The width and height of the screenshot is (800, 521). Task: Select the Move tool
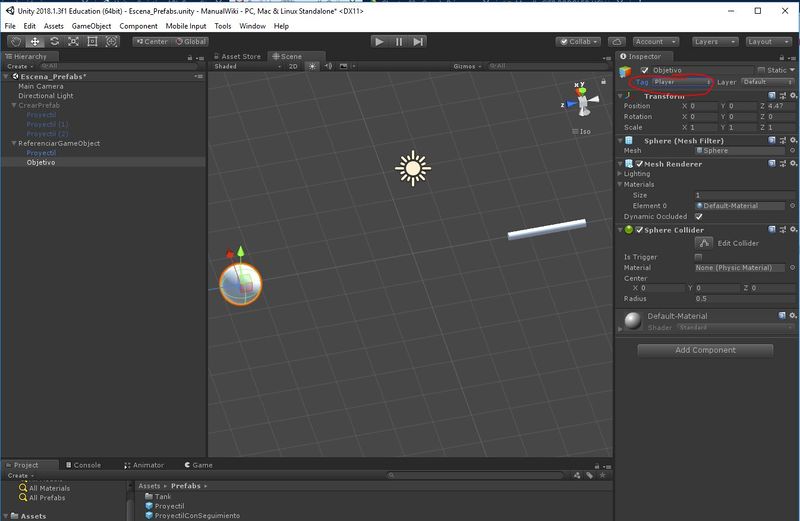(x=35, y=42)
